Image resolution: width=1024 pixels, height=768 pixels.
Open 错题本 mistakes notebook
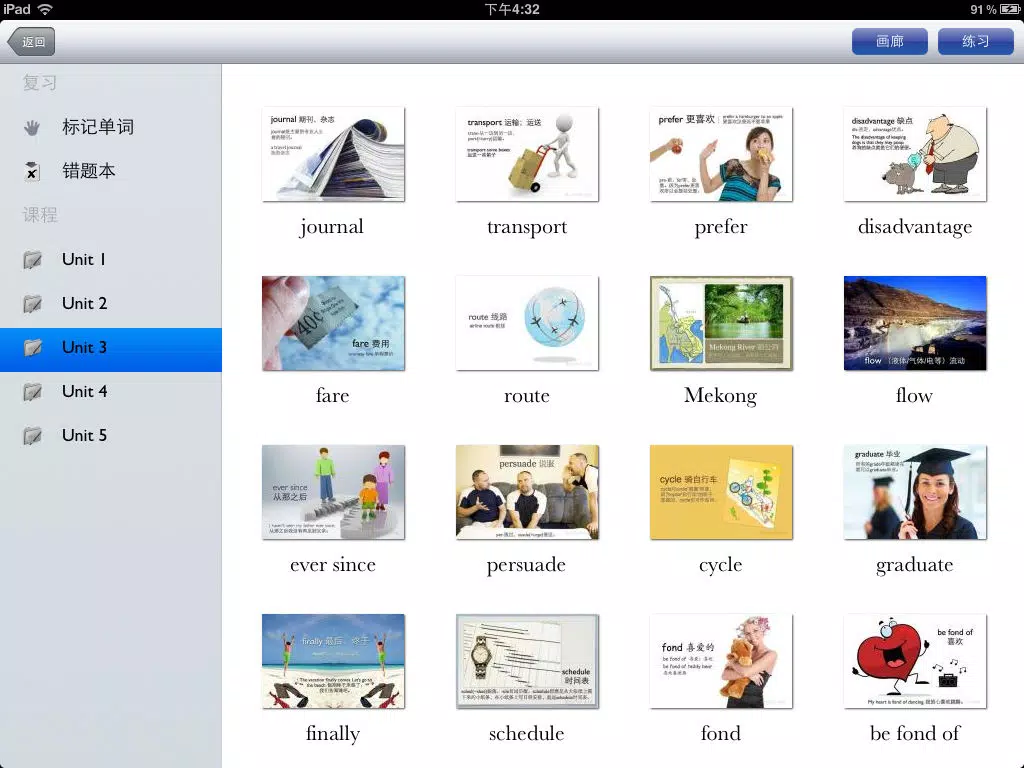[111, 171]
